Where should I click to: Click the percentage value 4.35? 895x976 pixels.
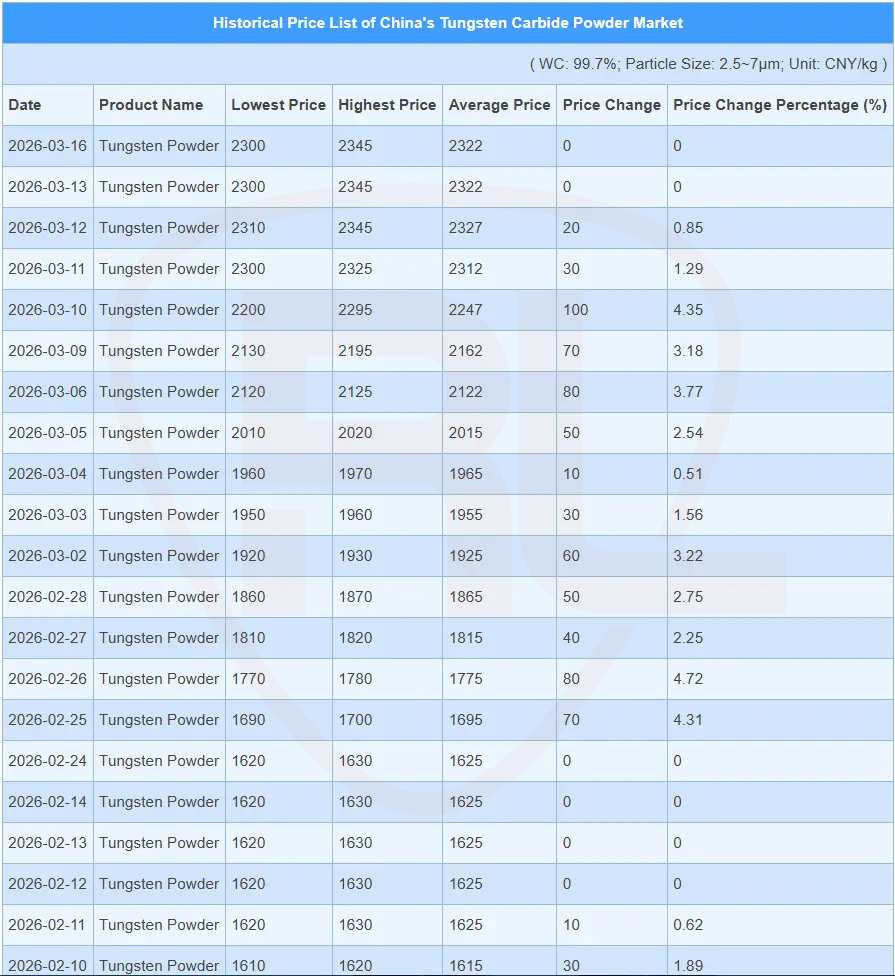[x=688, y=310]
